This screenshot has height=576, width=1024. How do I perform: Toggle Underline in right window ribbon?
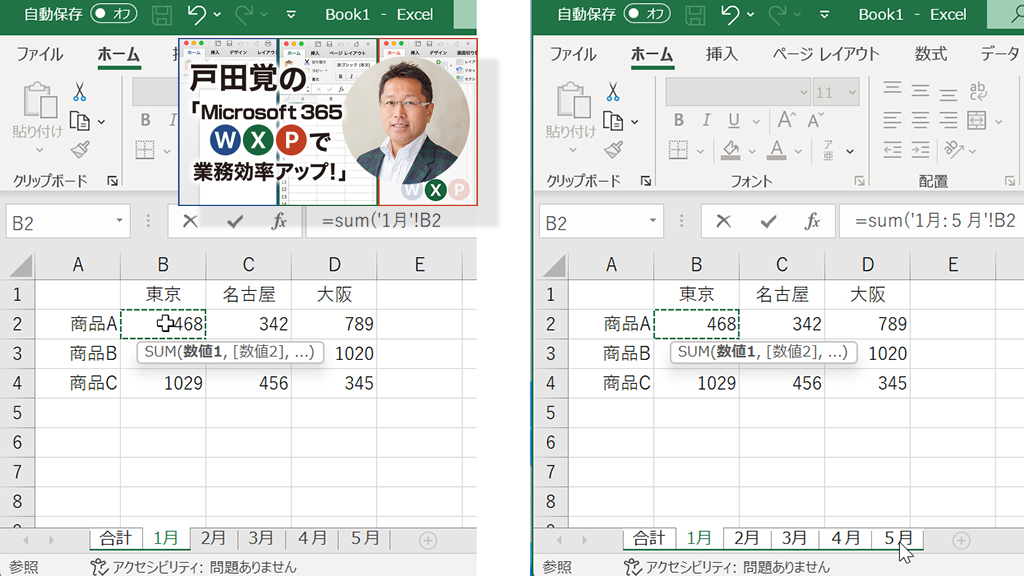(733, 121)
